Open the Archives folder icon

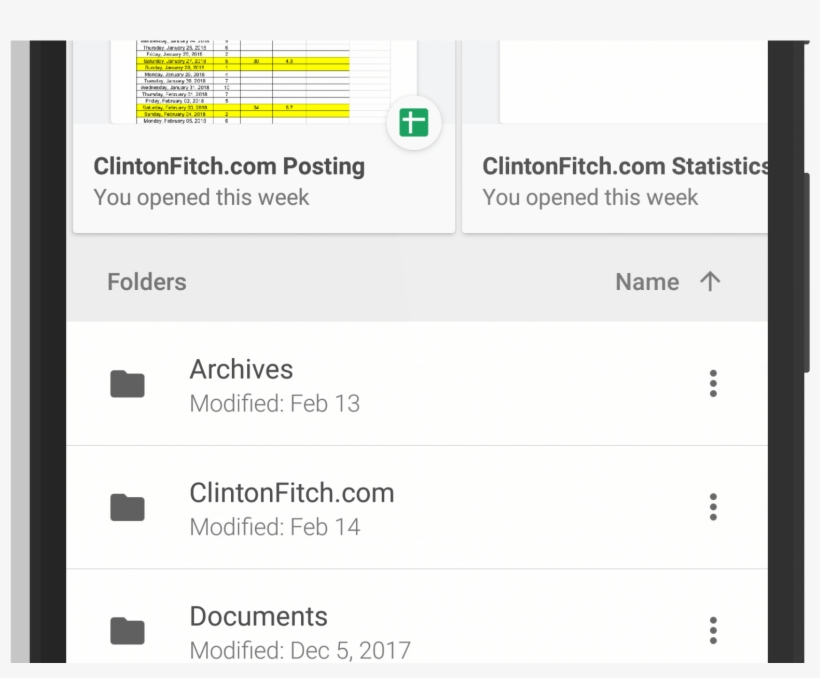point(127,384)
